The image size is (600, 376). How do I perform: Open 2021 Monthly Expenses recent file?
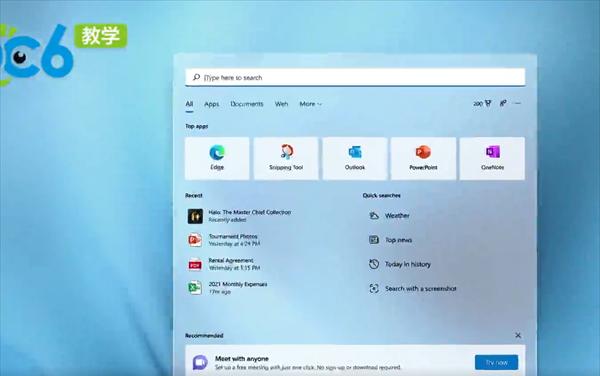[238, 288]
